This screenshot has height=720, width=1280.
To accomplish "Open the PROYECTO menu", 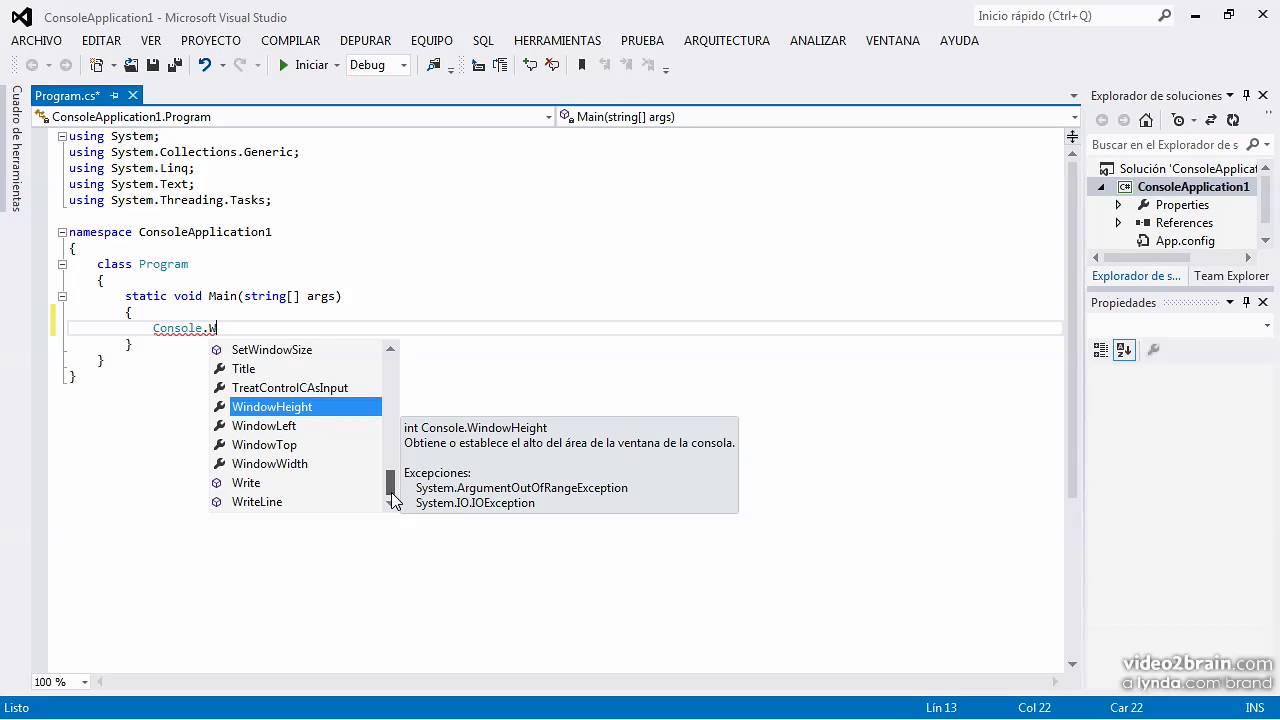I will (211, 41).
